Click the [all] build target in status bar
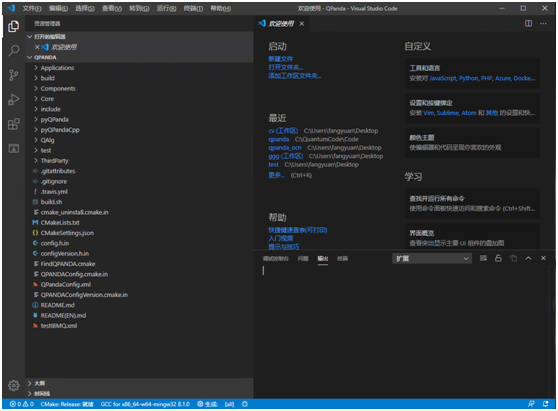Image resolution: width=558 pixels, height=411 pixels. pyautogui.click(x=230, y=404)
